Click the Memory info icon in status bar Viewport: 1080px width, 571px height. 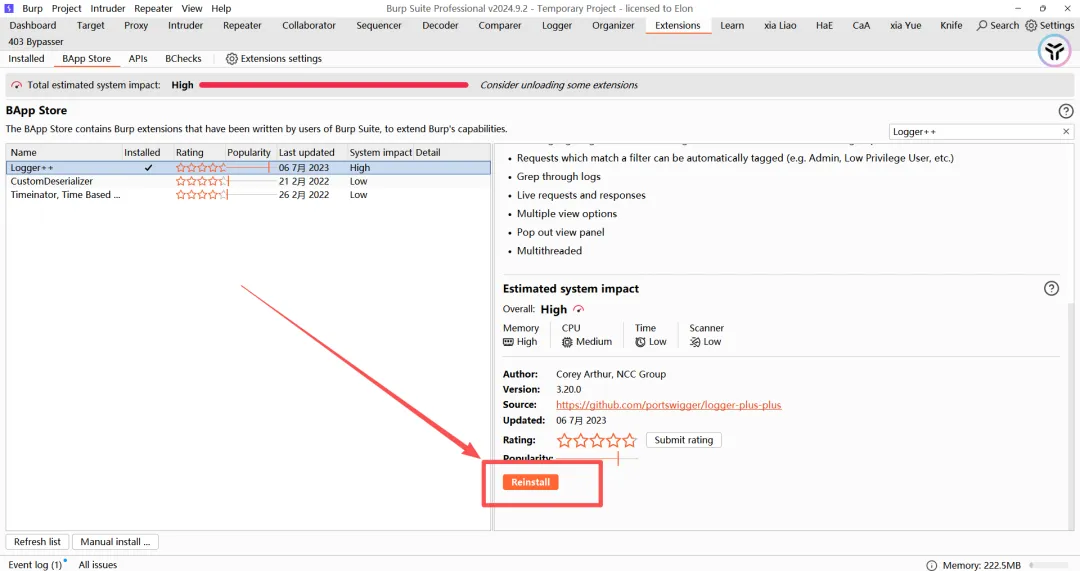pyautogui.click(x=931, y=565)
